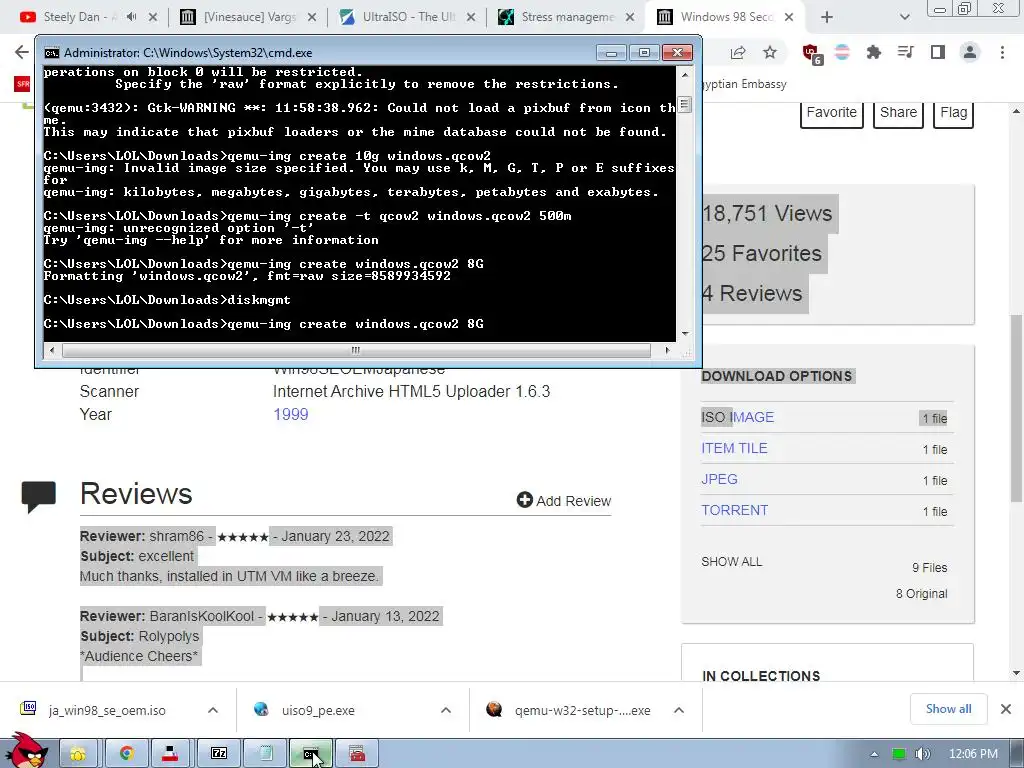The height and width of the screenshot is (768, 1024).
Task: Show hidden system tray icons
Action: [874, 754]
